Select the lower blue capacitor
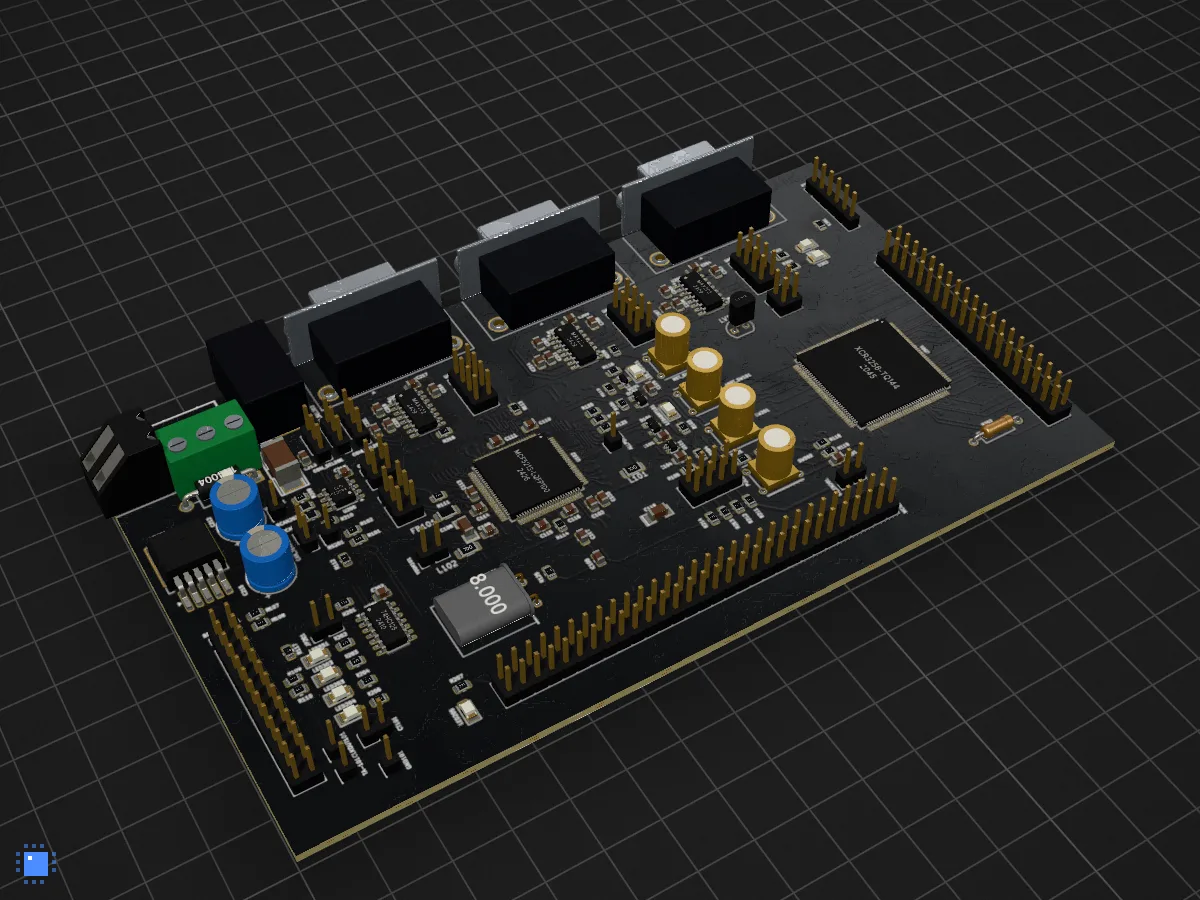The width and height of the screenshot is (1200, 900). pyautogui.click(x=268, y=559)
